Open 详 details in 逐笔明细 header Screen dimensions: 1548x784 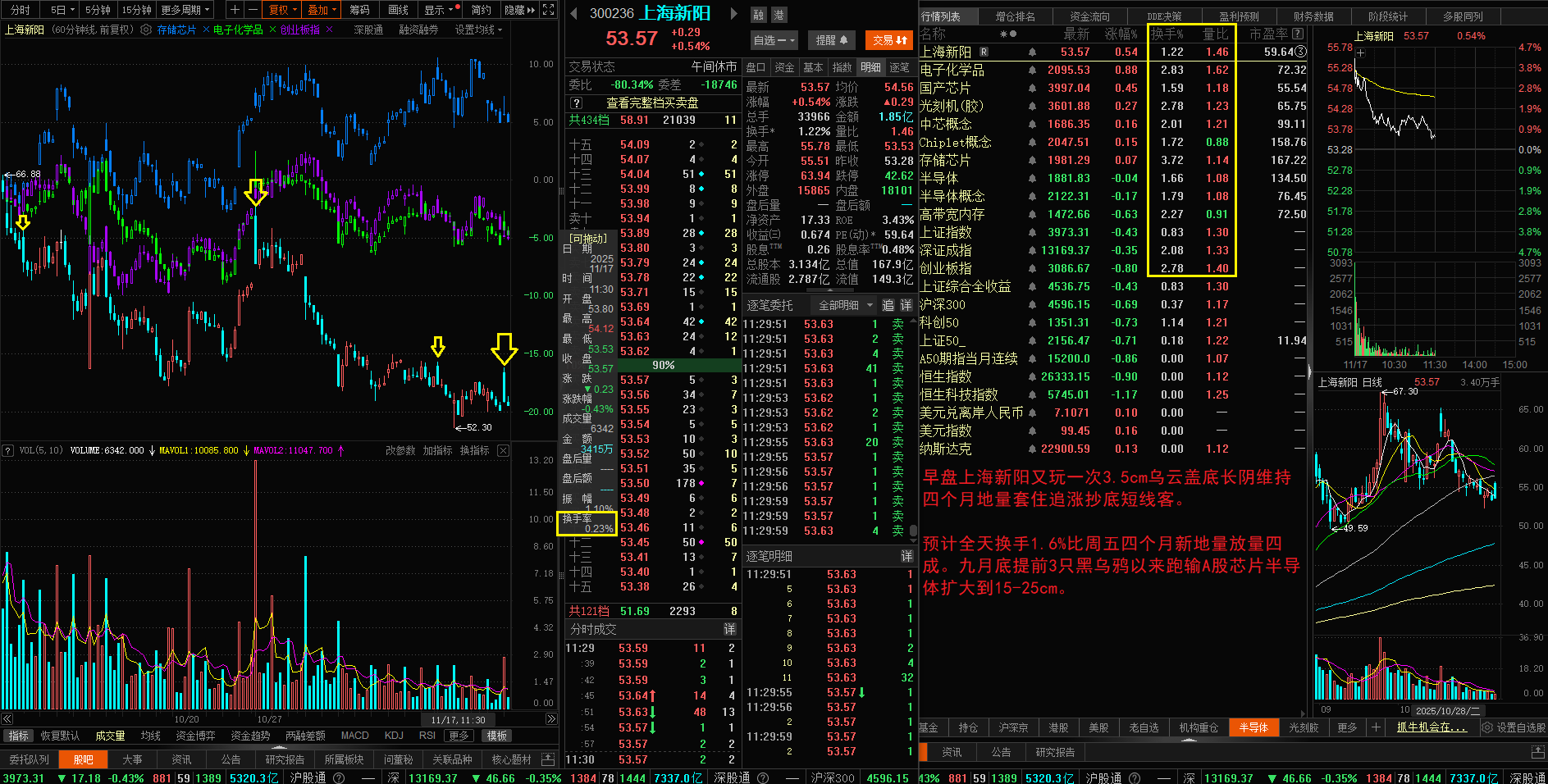906,556
